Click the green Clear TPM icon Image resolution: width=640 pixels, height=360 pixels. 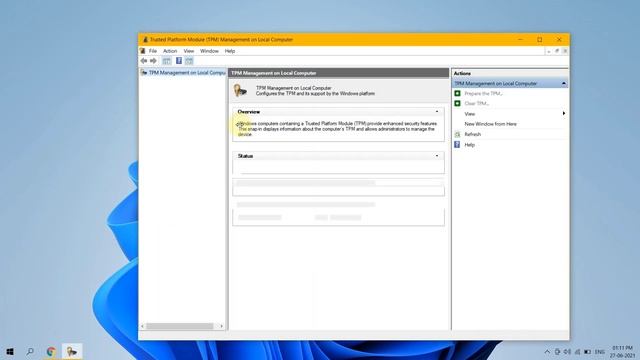pyautogui.click(x=457, y=104)
